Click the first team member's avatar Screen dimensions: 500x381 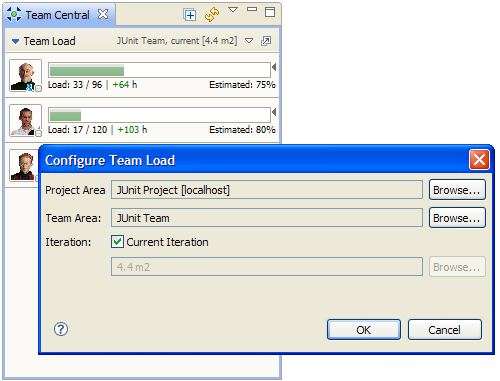point(25,75)
